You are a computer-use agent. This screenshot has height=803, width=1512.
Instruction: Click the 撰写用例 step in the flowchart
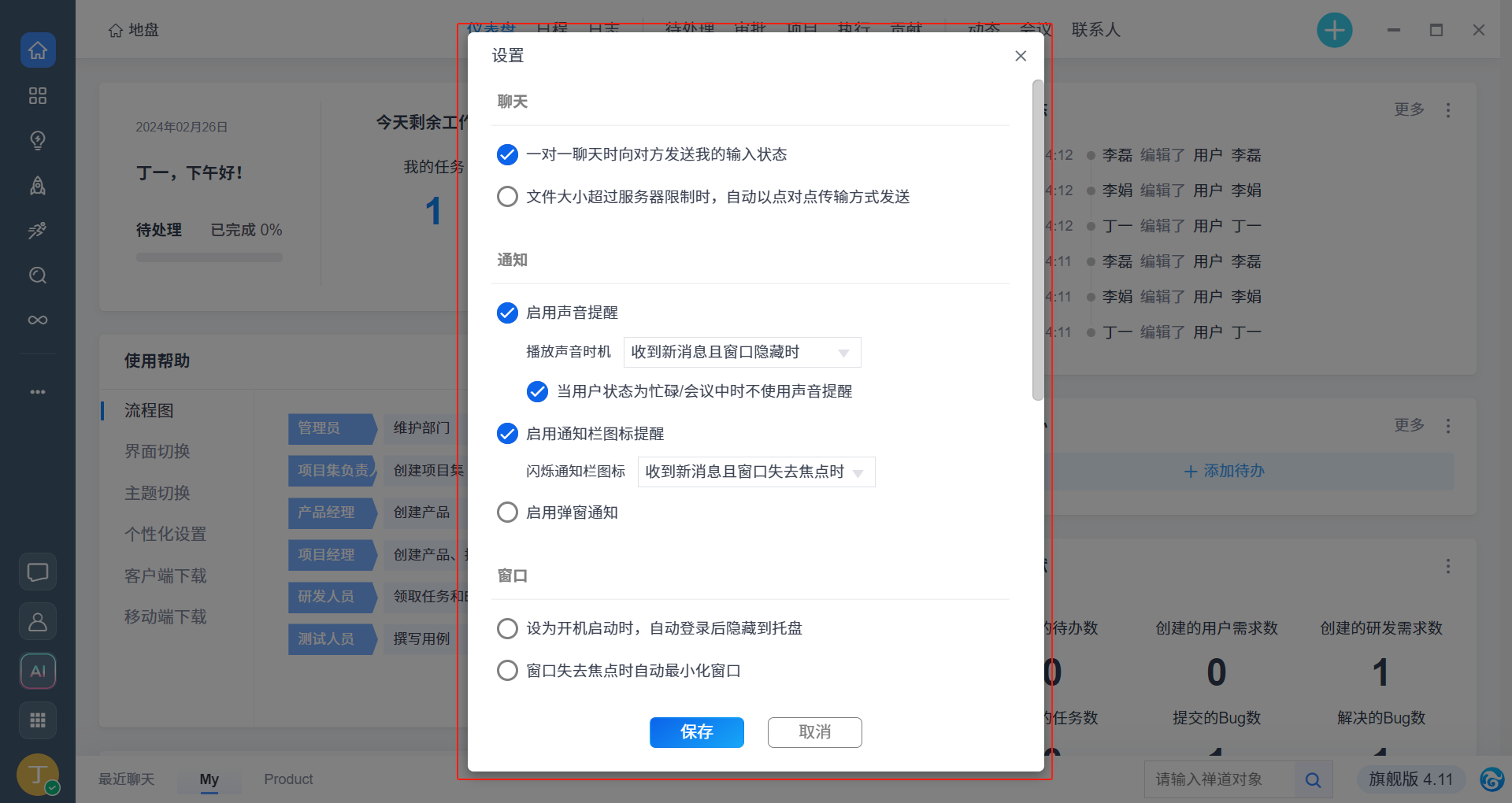[x=422, y=639]
